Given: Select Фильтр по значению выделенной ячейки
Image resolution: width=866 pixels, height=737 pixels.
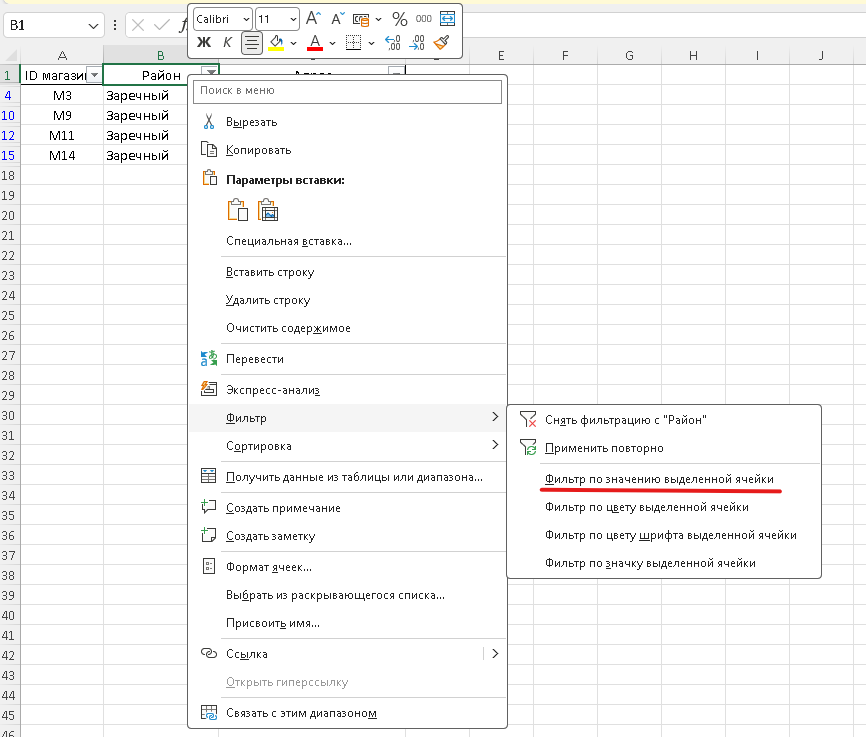Looking at the screenshot, I should (x=659, y=479).
